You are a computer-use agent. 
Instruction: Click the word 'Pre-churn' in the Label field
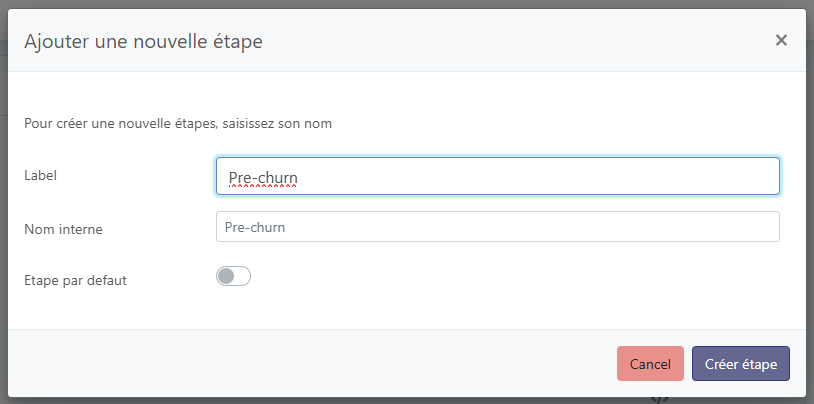(263, 178)
